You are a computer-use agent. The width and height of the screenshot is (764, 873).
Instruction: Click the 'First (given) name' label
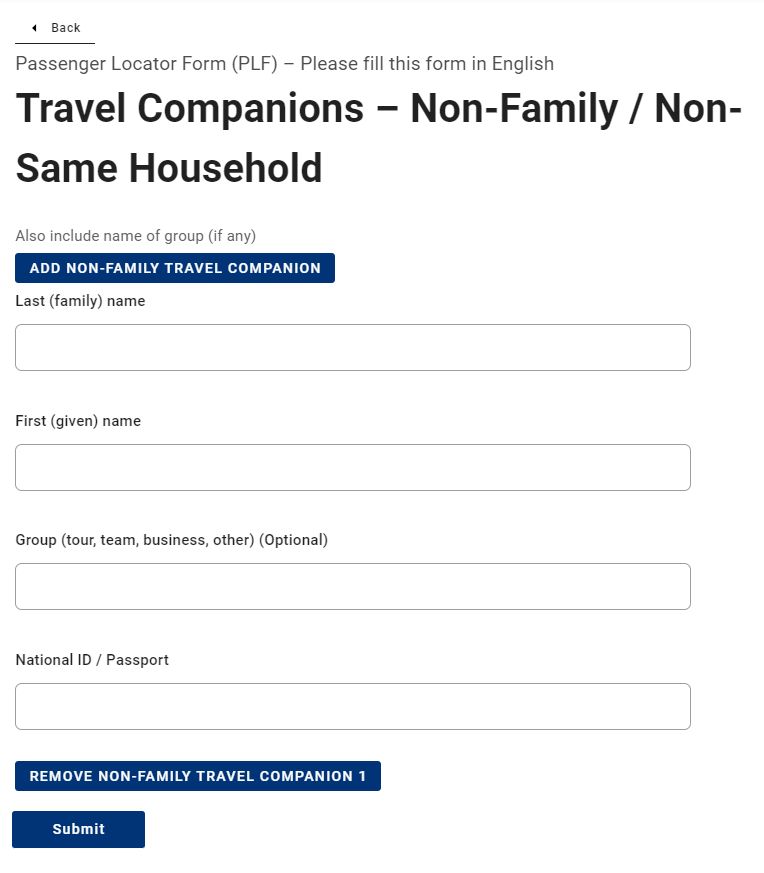tap(78, 421)
